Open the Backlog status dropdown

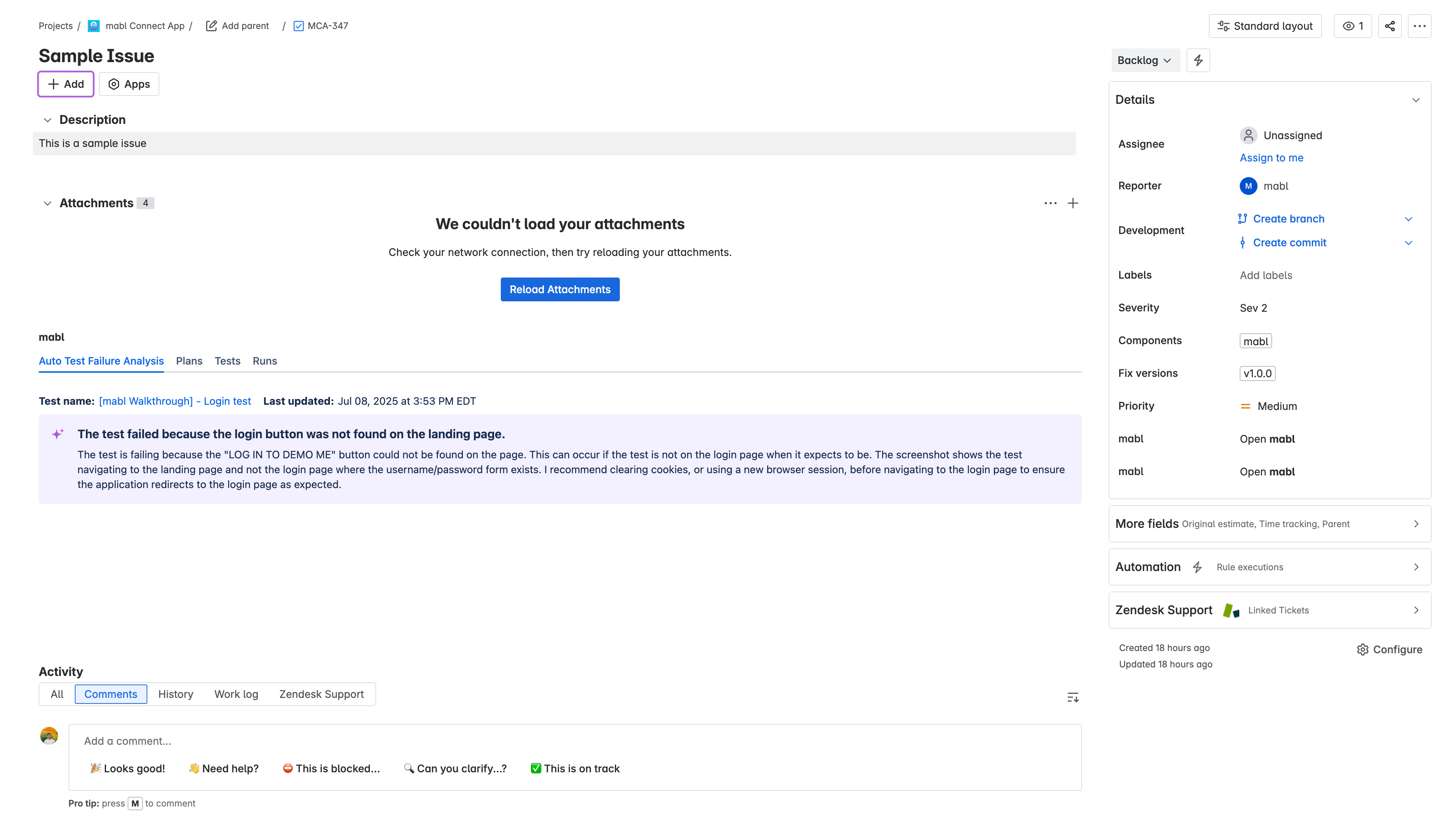(1145, 60)
